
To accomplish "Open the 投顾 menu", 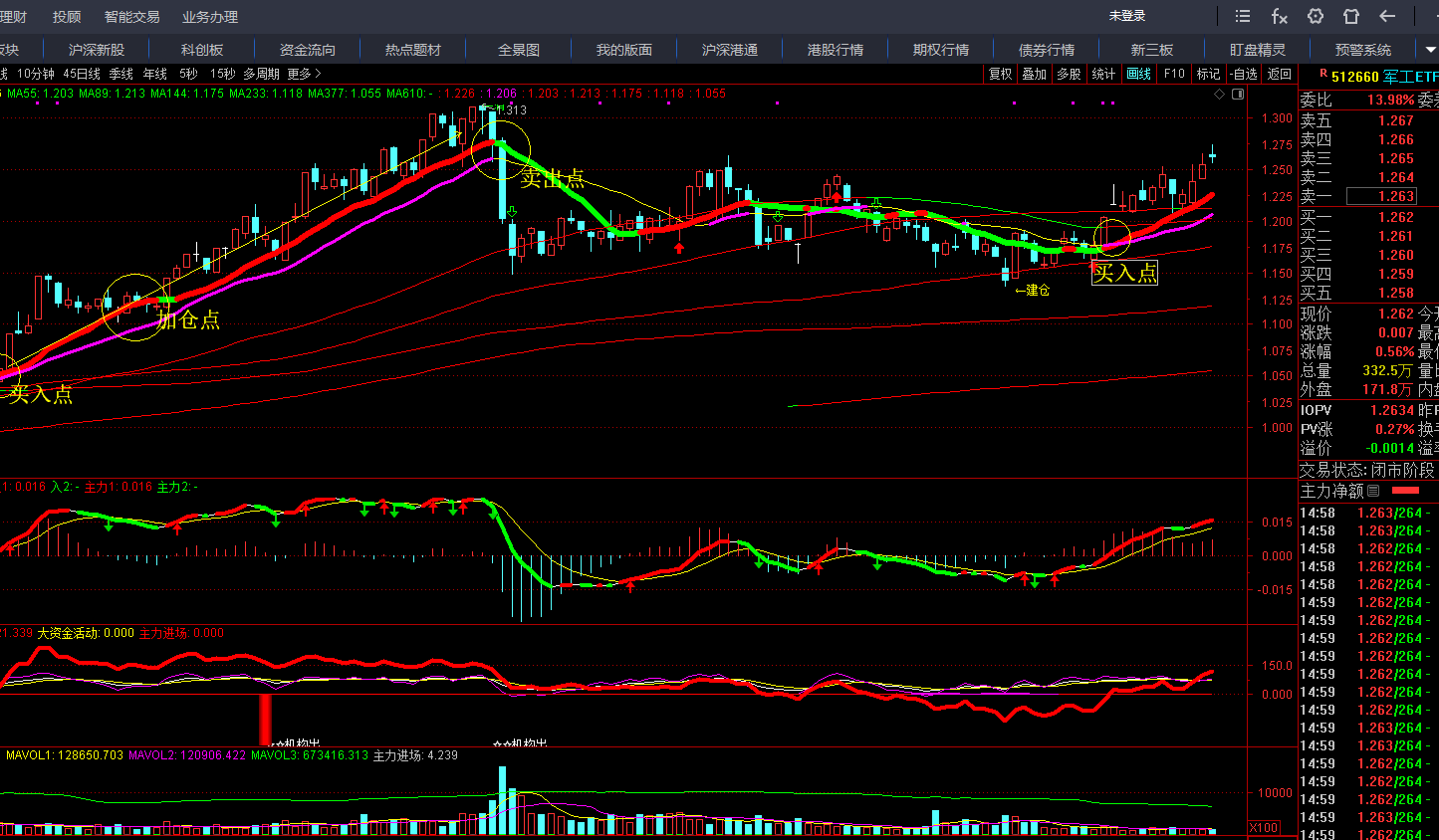I will tap(67, 17).
